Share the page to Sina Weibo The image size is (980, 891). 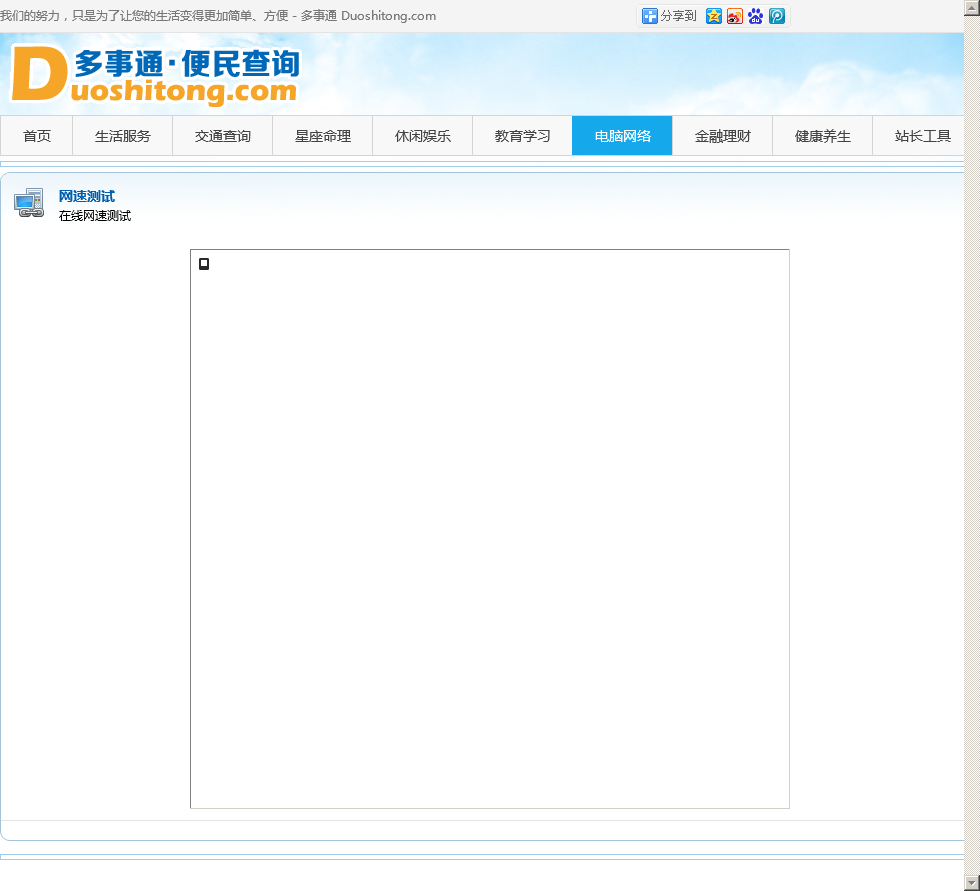click(x=734, y=16)
